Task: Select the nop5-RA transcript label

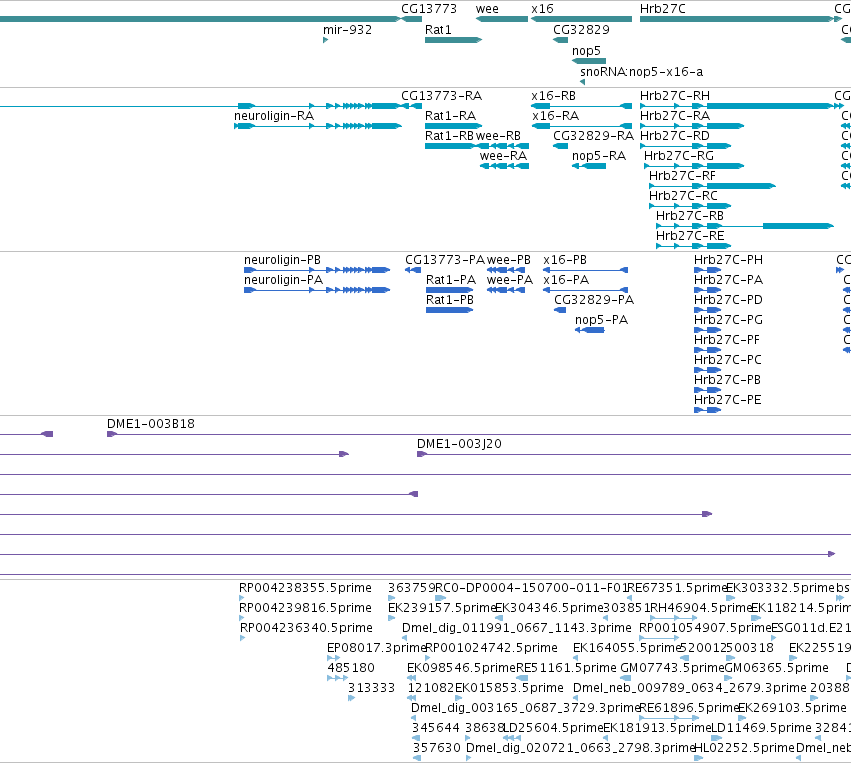Action: click(x=599, y=156)
